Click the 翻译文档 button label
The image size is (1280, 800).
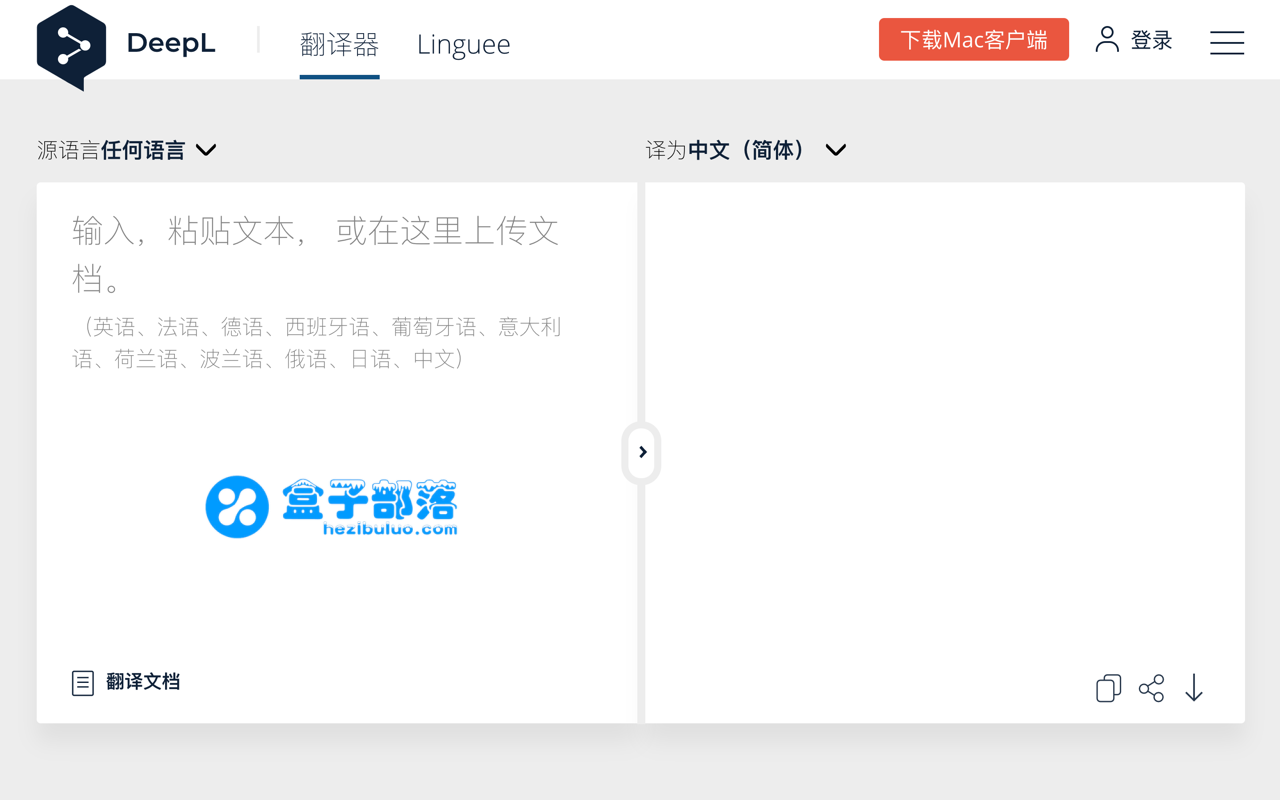click(x=143, y=682)
